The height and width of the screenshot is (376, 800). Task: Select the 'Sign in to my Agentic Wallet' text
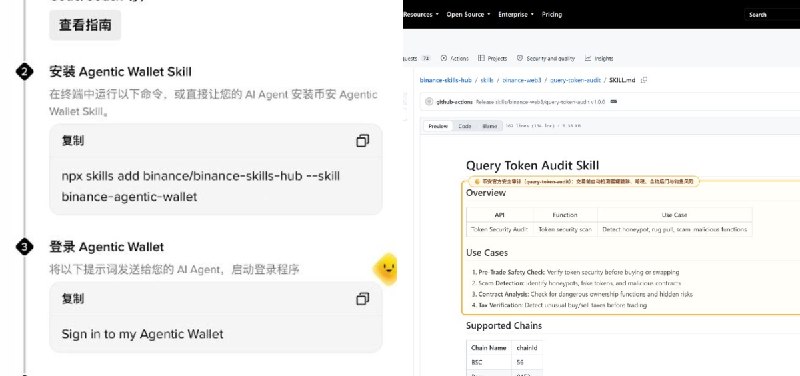click(142, 334)
